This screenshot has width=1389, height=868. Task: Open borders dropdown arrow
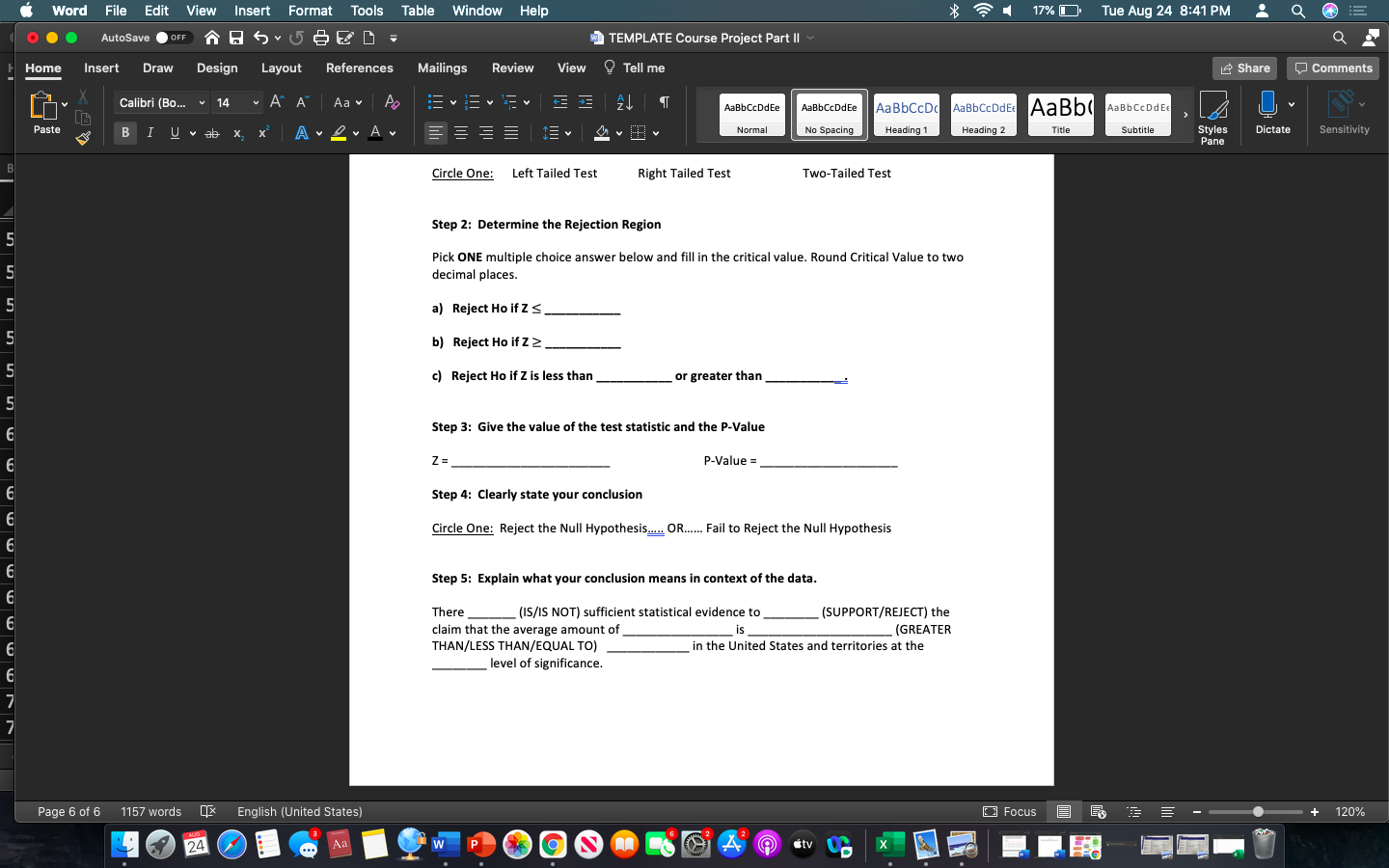[x=656, y=133]
